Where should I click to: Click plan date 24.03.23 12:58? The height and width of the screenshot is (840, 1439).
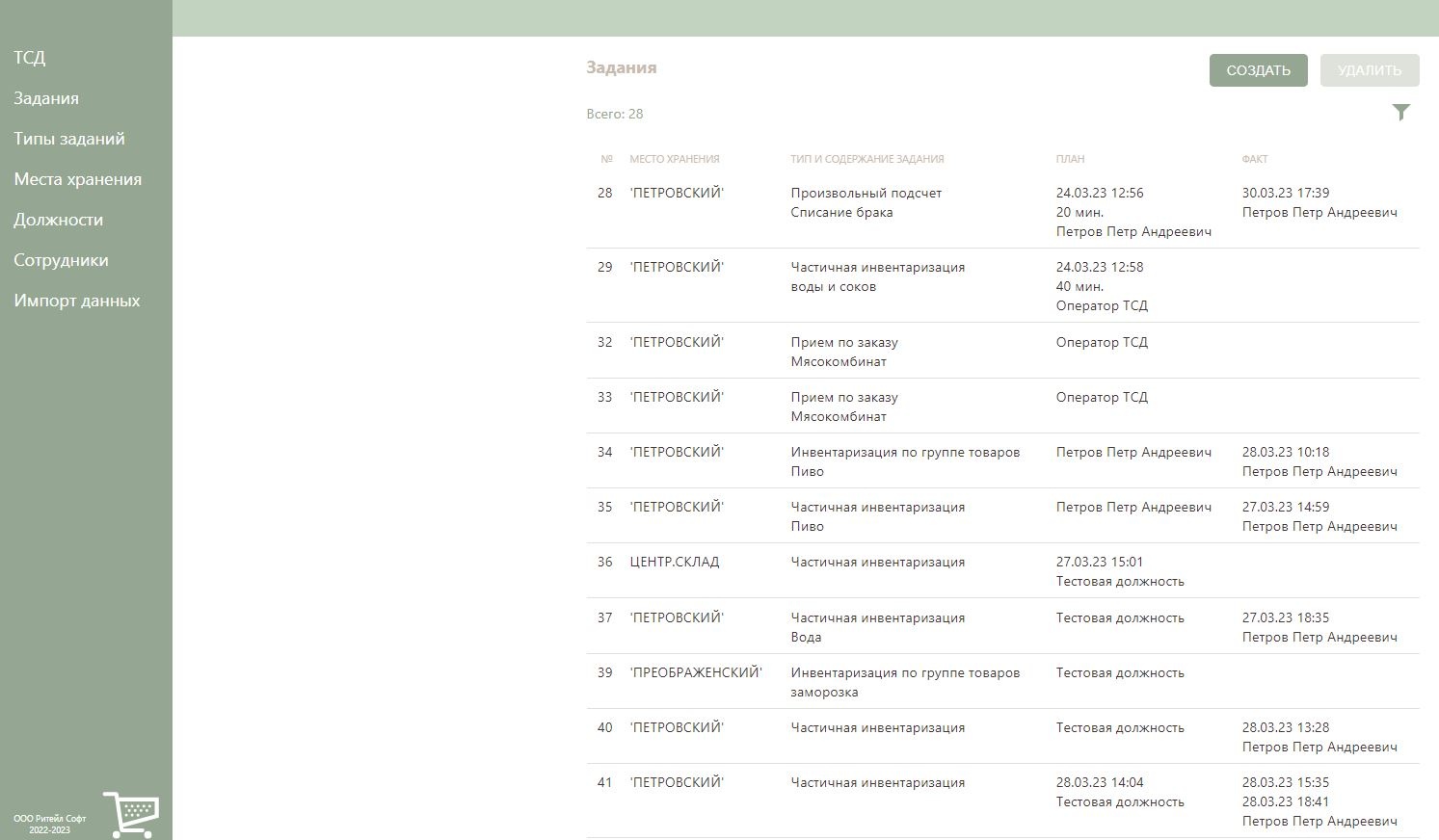coord(1100,267)
